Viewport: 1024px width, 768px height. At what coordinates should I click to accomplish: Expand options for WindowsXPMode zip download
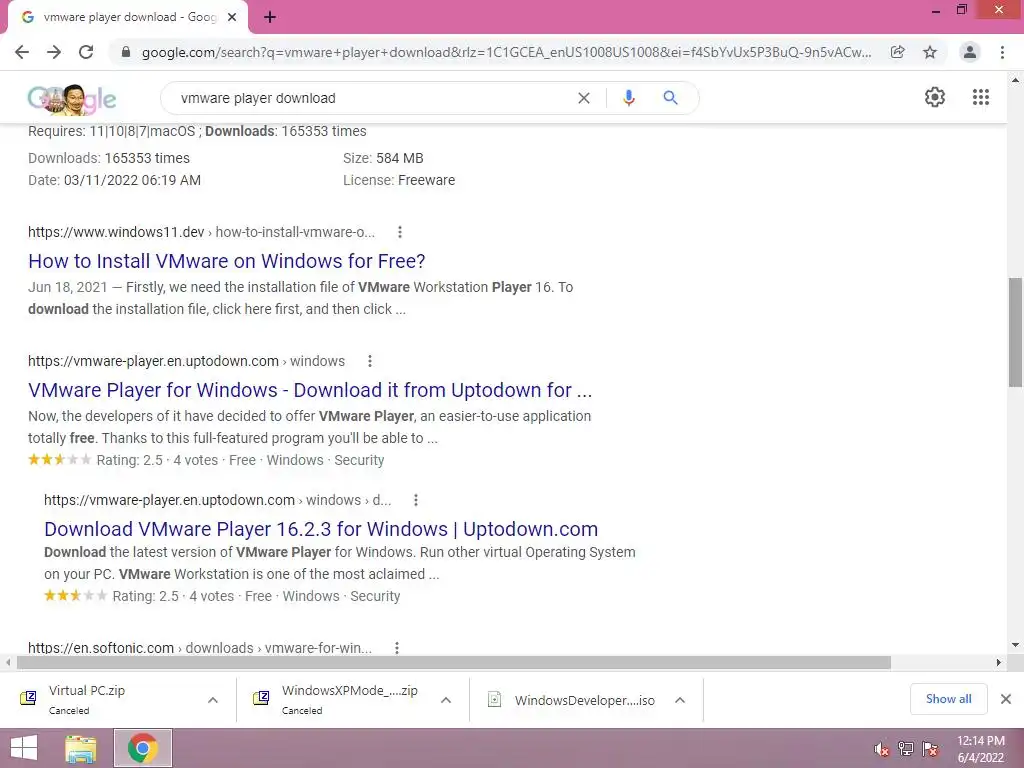point(446,700)
